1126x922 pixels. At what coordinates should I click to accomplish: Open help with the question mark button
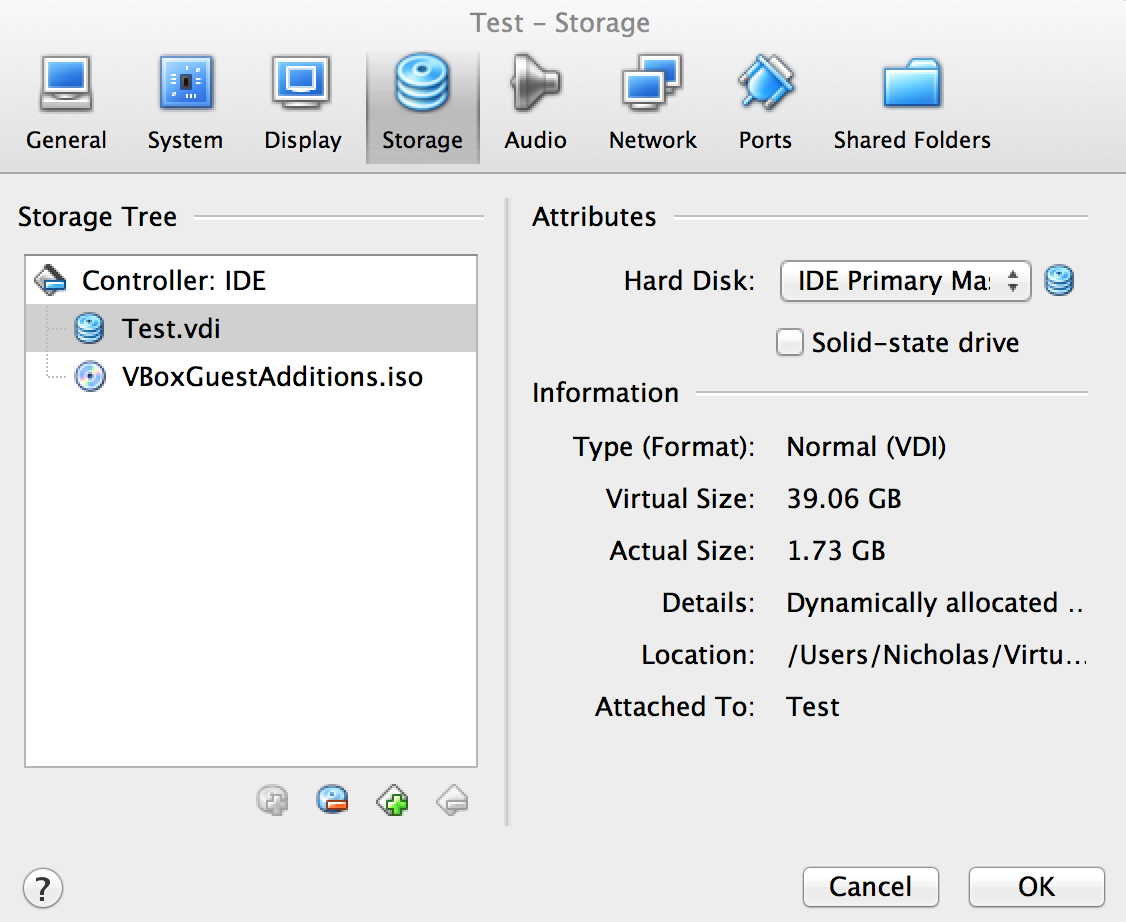pos(42,887)
